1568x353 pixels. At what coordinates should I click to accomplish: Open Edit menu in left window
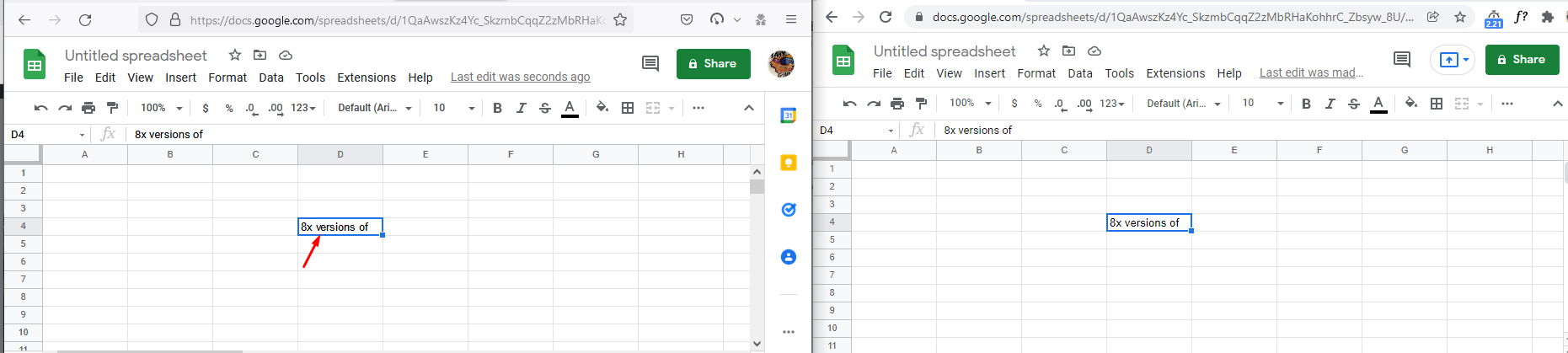coord(105,78)
